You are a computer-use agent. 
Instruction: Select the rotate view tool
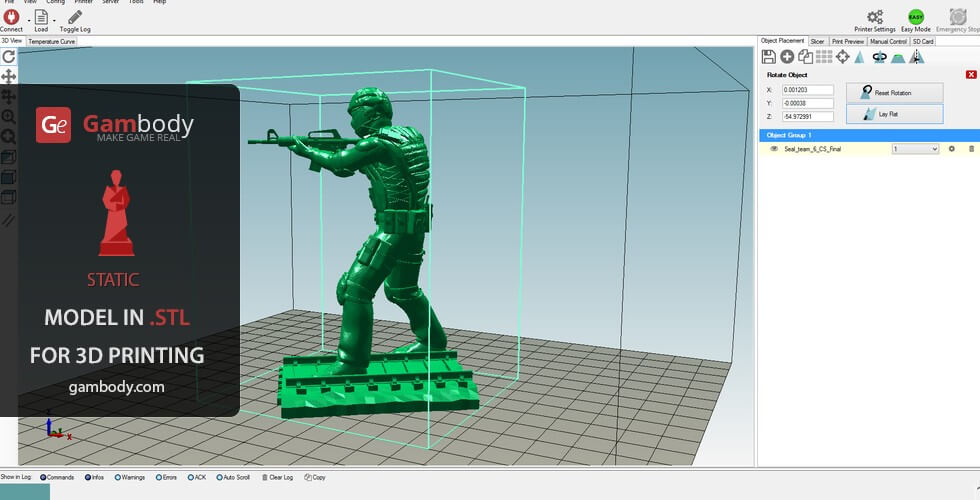pos(8,58)
